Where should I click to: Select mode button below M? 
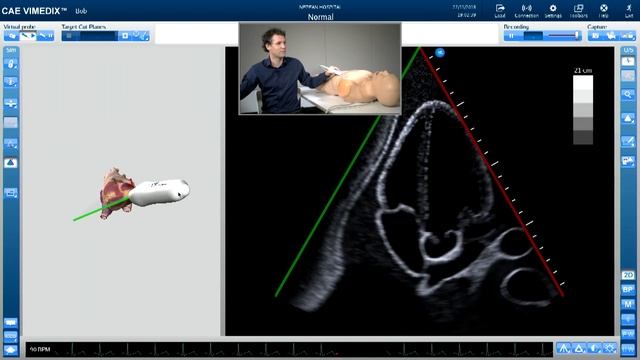(628, 320)
